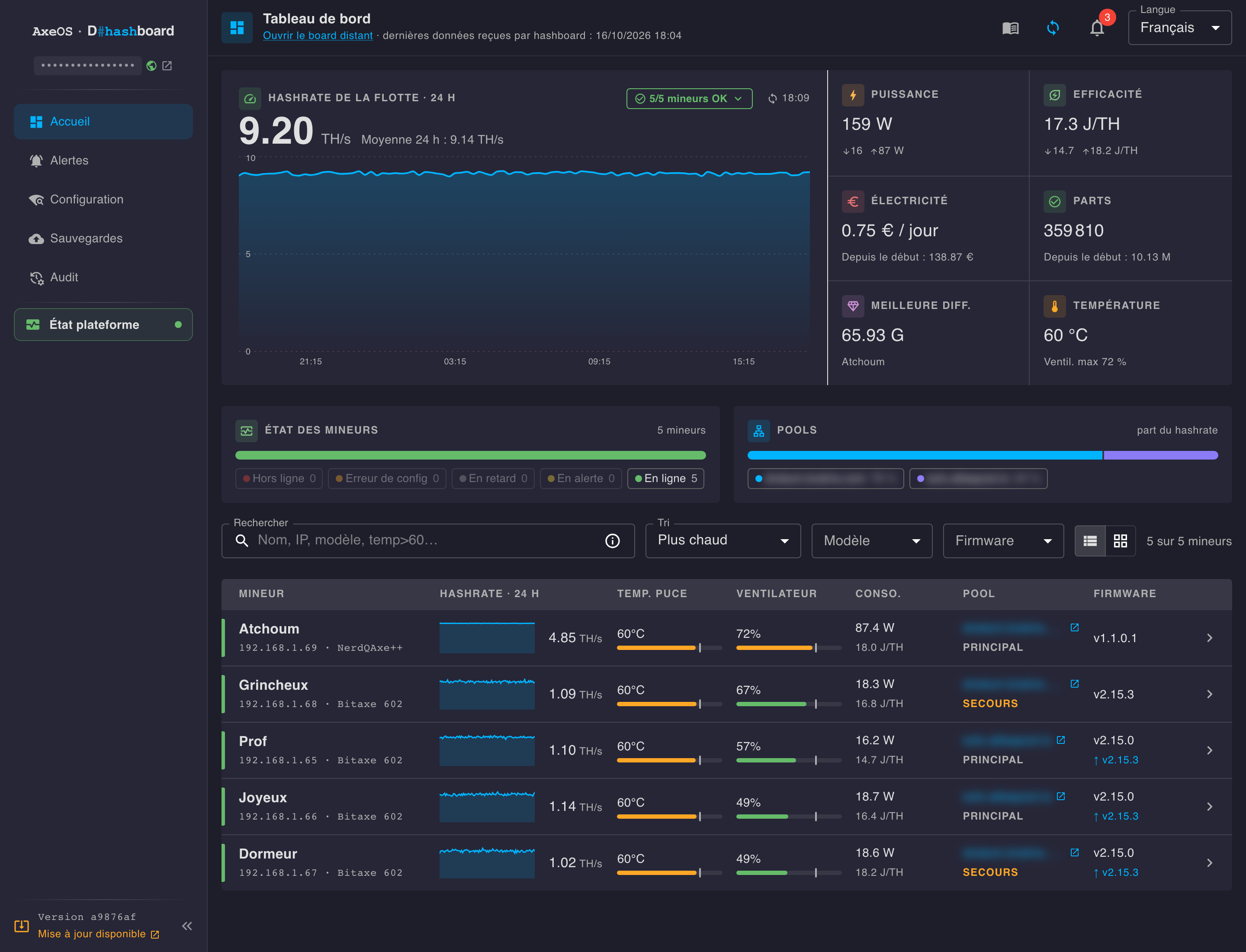The width and height of the screenshot is (1246, 952).
Task: Click the Meilleure diff. diamond icon
Action: [853, 306]
